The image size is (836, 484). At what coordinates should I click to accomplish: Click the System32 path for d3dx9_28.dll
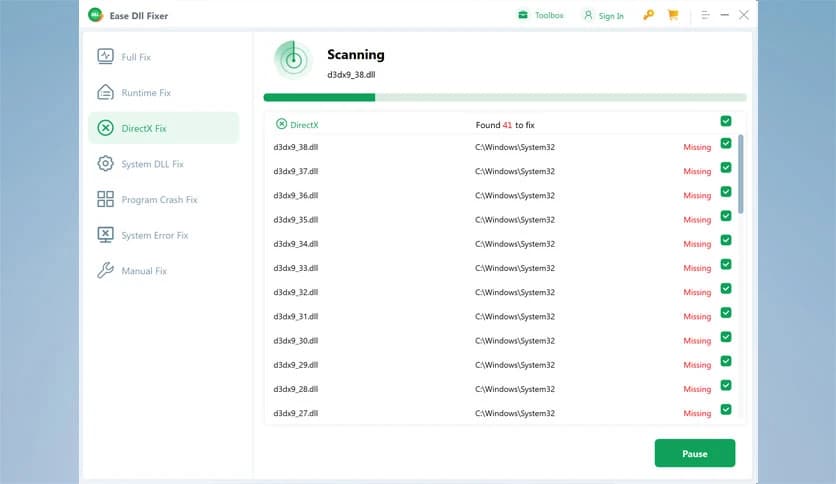[x=515, y=389]
